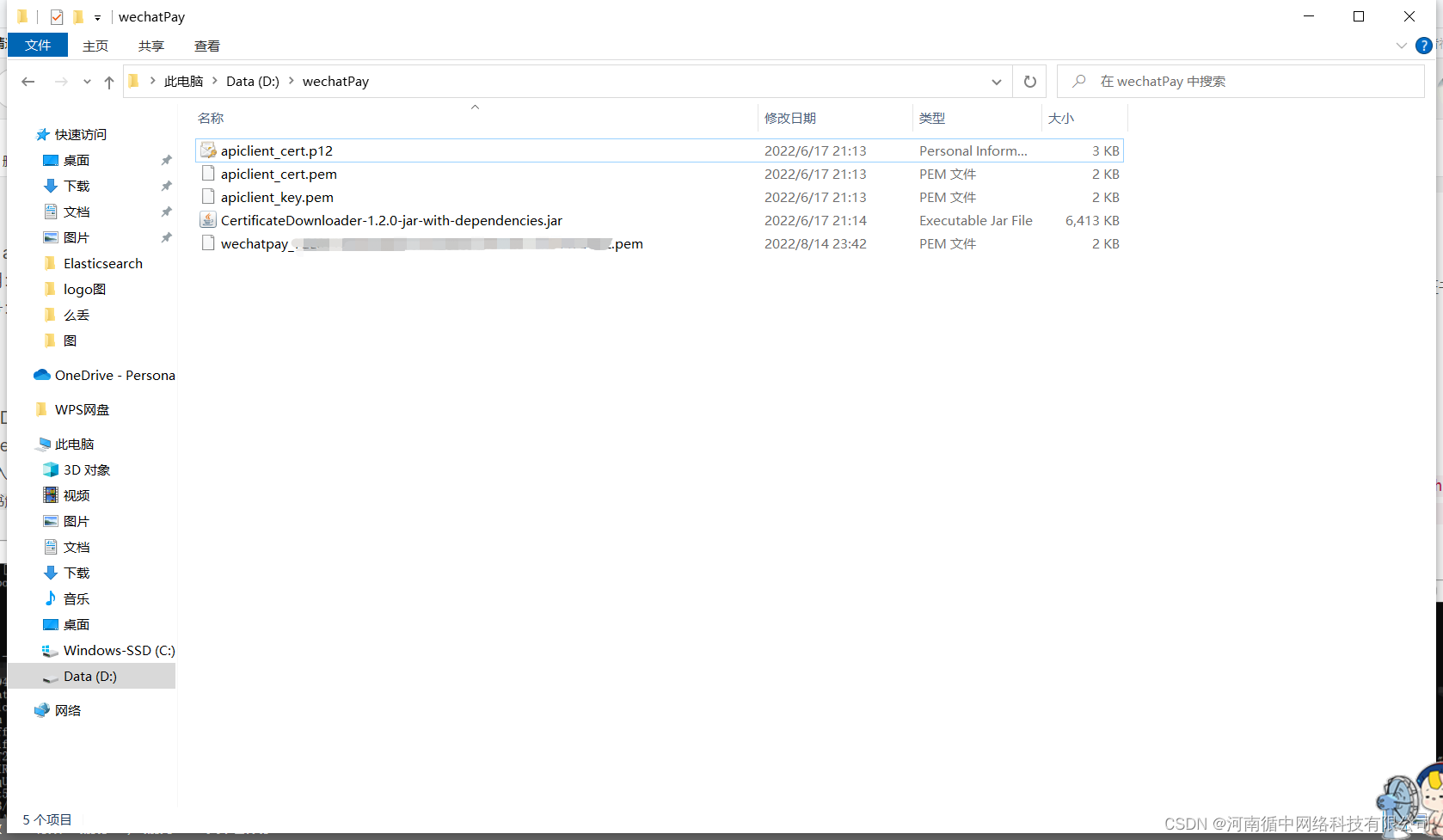Open 下载 folder under 此电脑

click(x=77, y=573)
